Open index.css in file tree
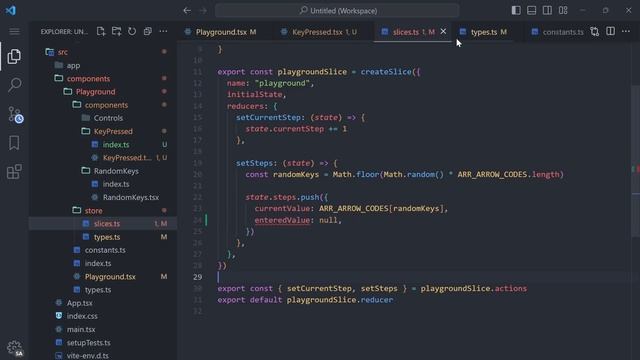 tap(82, 316)
